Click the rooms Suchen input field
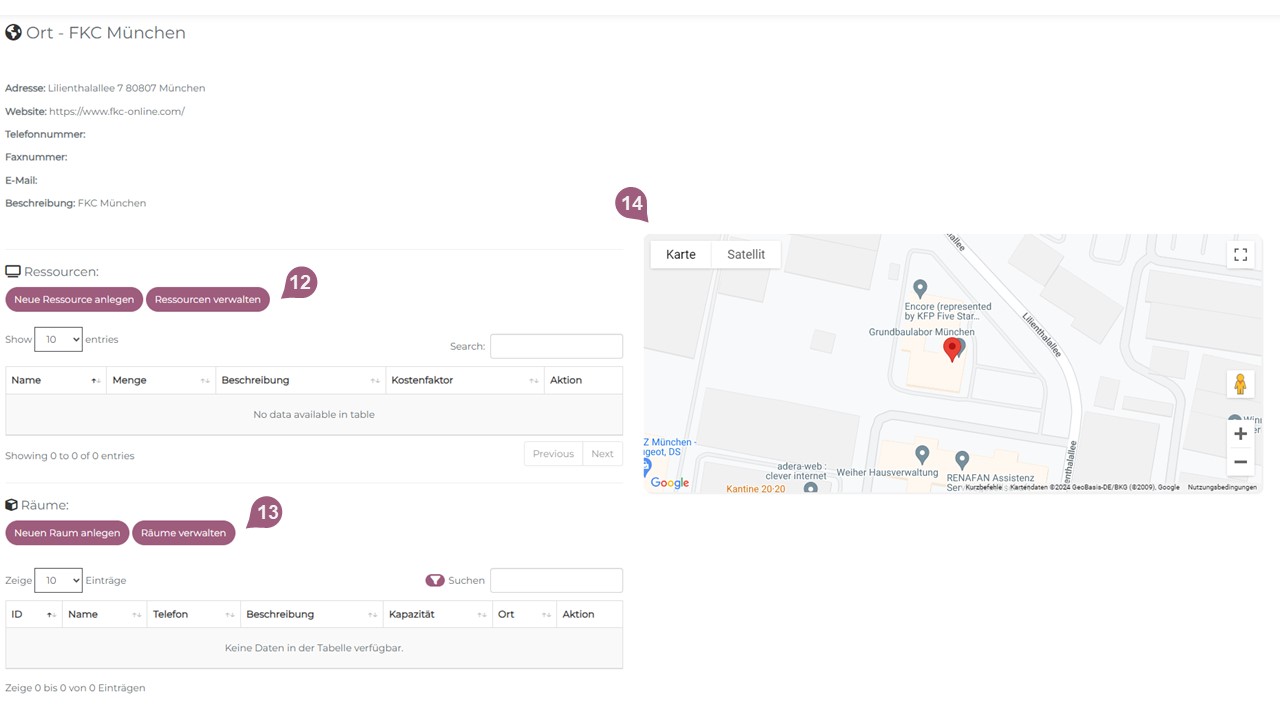Viewport: 1280px width, 720px height. 556,580
